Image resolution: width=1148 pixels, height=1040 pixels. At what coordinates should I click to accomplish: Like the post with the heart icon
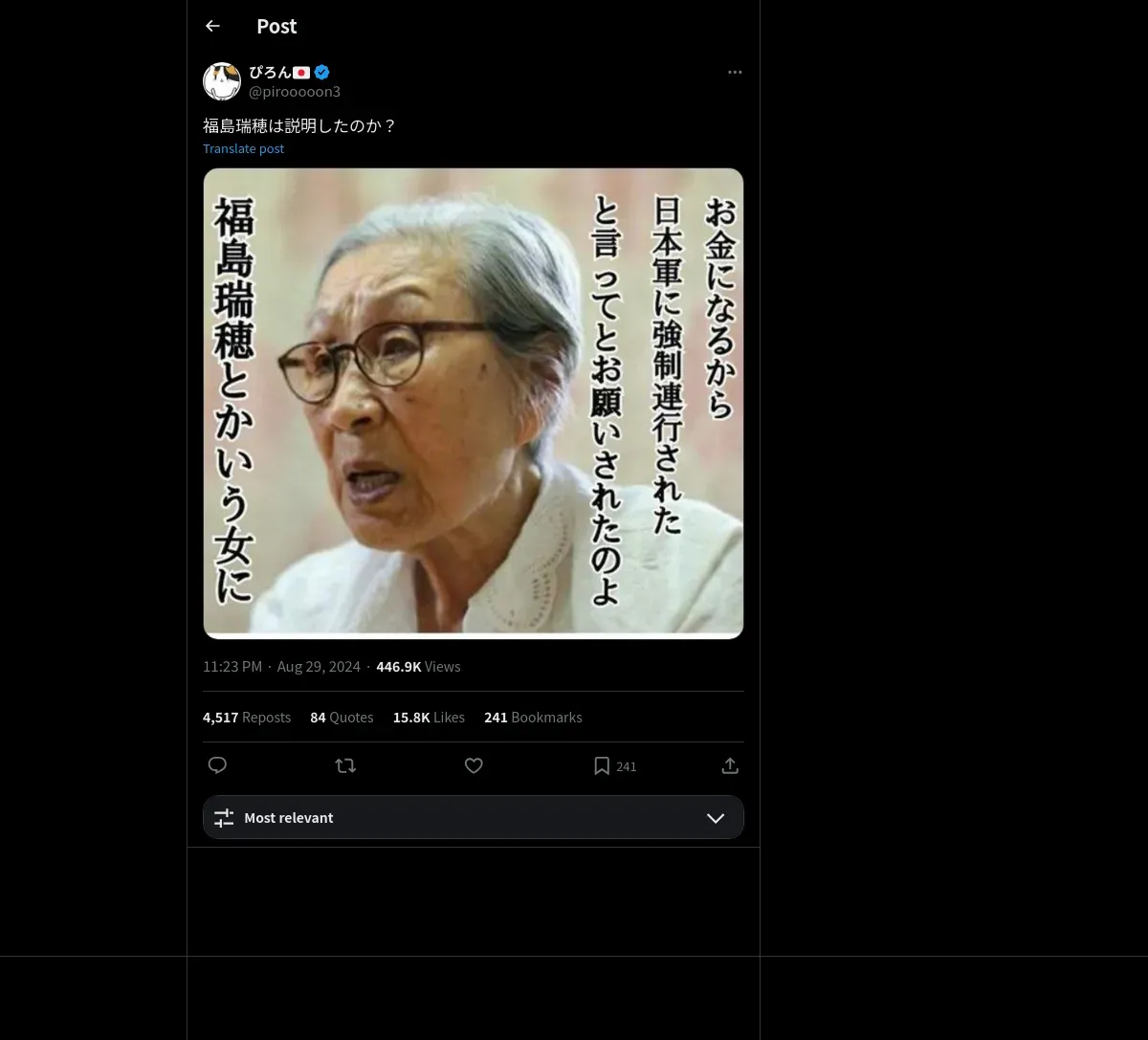pos(474,765)
